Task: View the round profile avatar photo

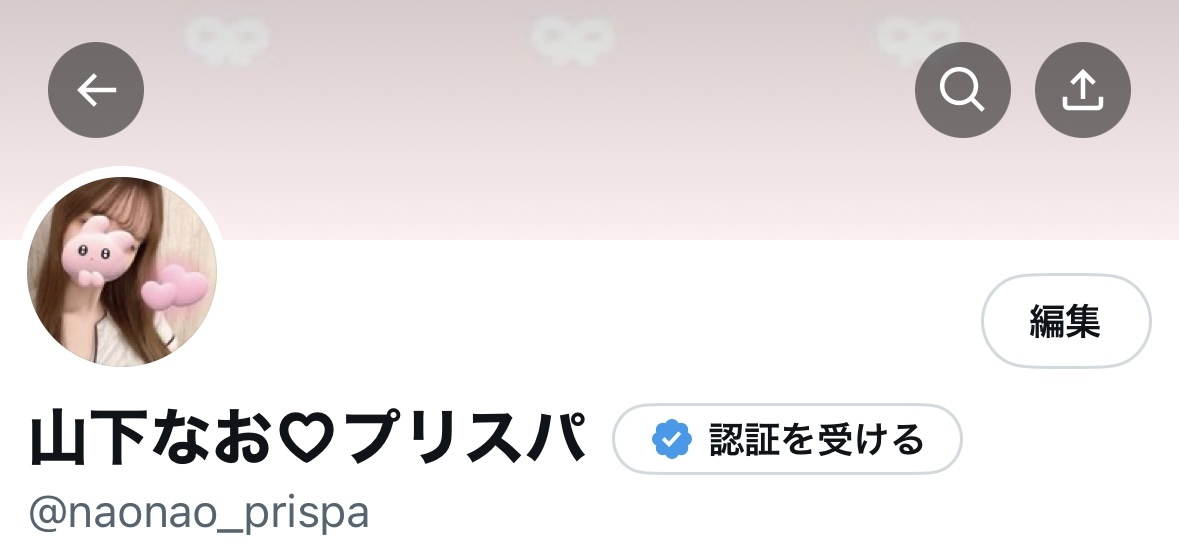Action: 122,272
